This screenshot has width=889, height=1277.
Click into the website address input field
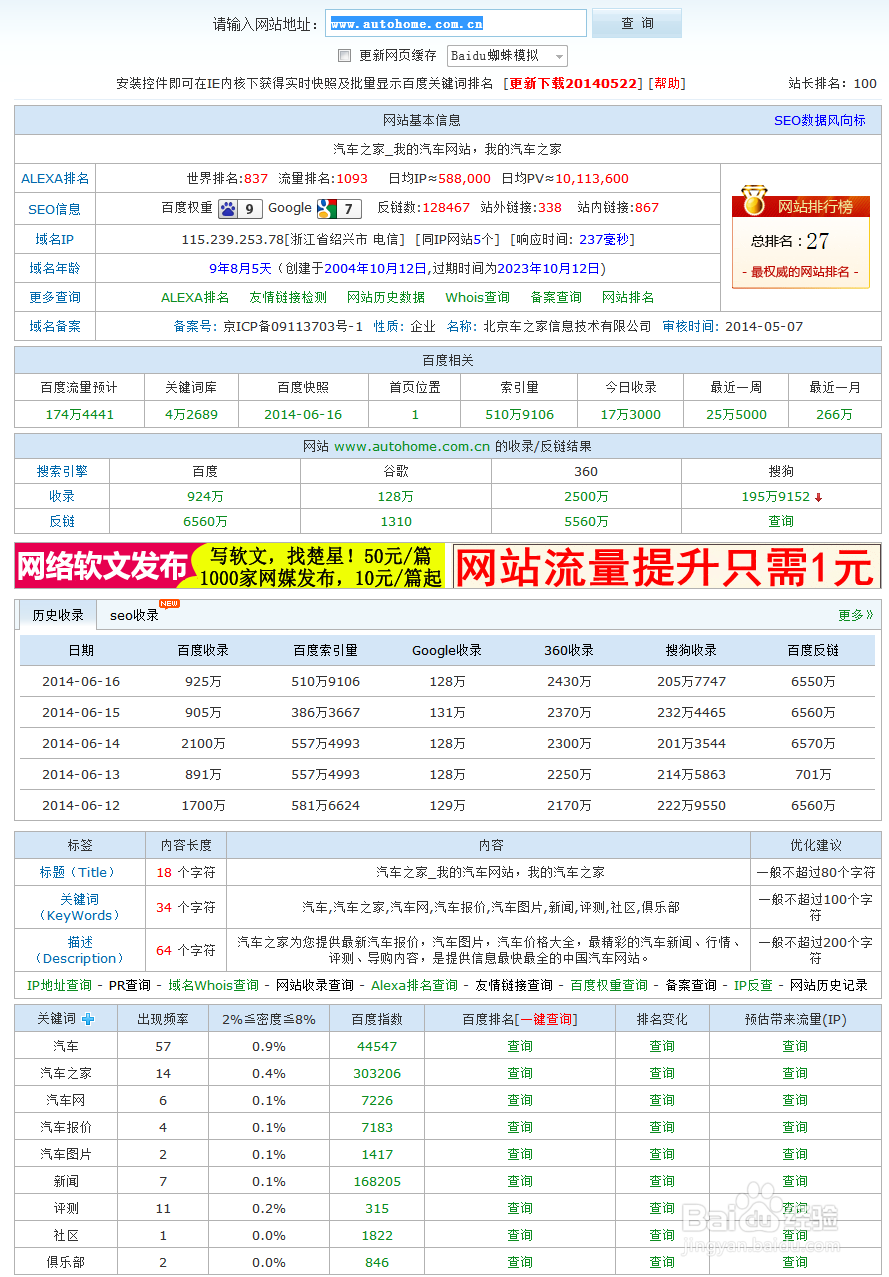click(456, 23)
